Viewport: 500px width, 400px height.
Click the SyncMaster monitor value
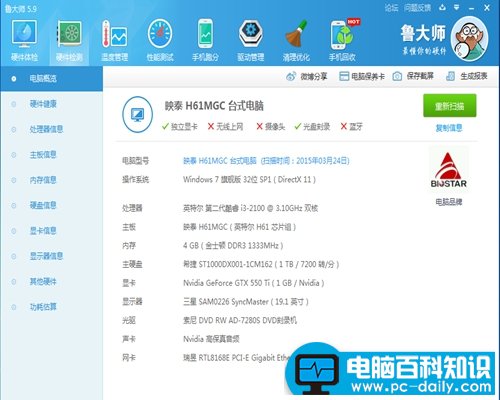246,302
